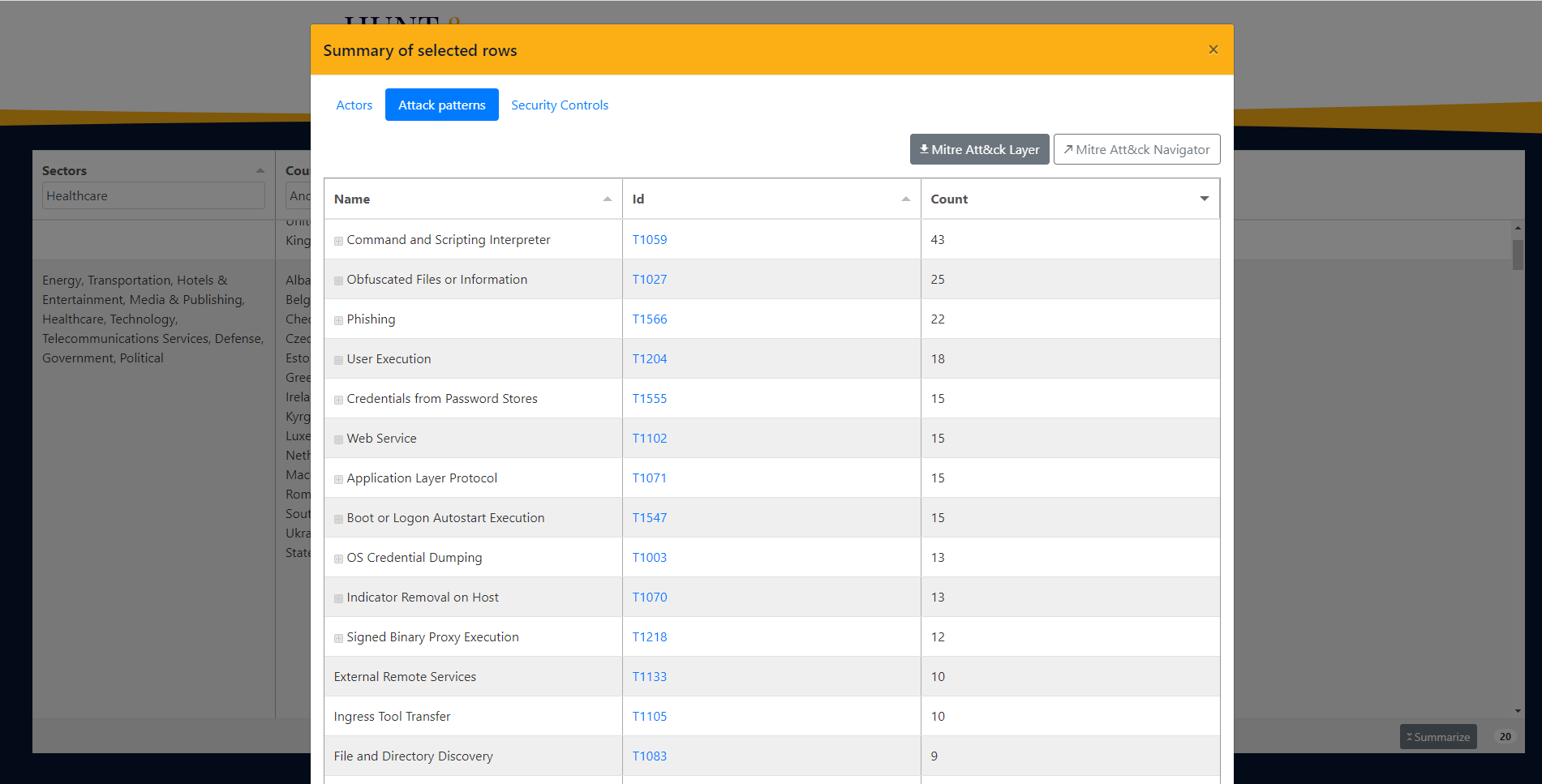Expand the User Execution row
1542x784 pixels.
[338, 360]
